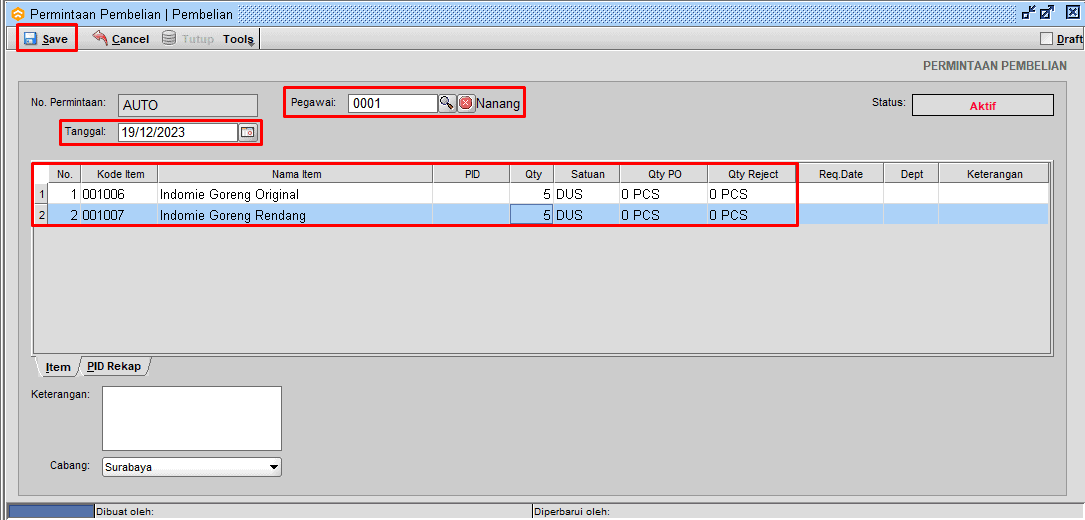
Task: Click the Pegawai code input field
Action: [x=392, y=103]
